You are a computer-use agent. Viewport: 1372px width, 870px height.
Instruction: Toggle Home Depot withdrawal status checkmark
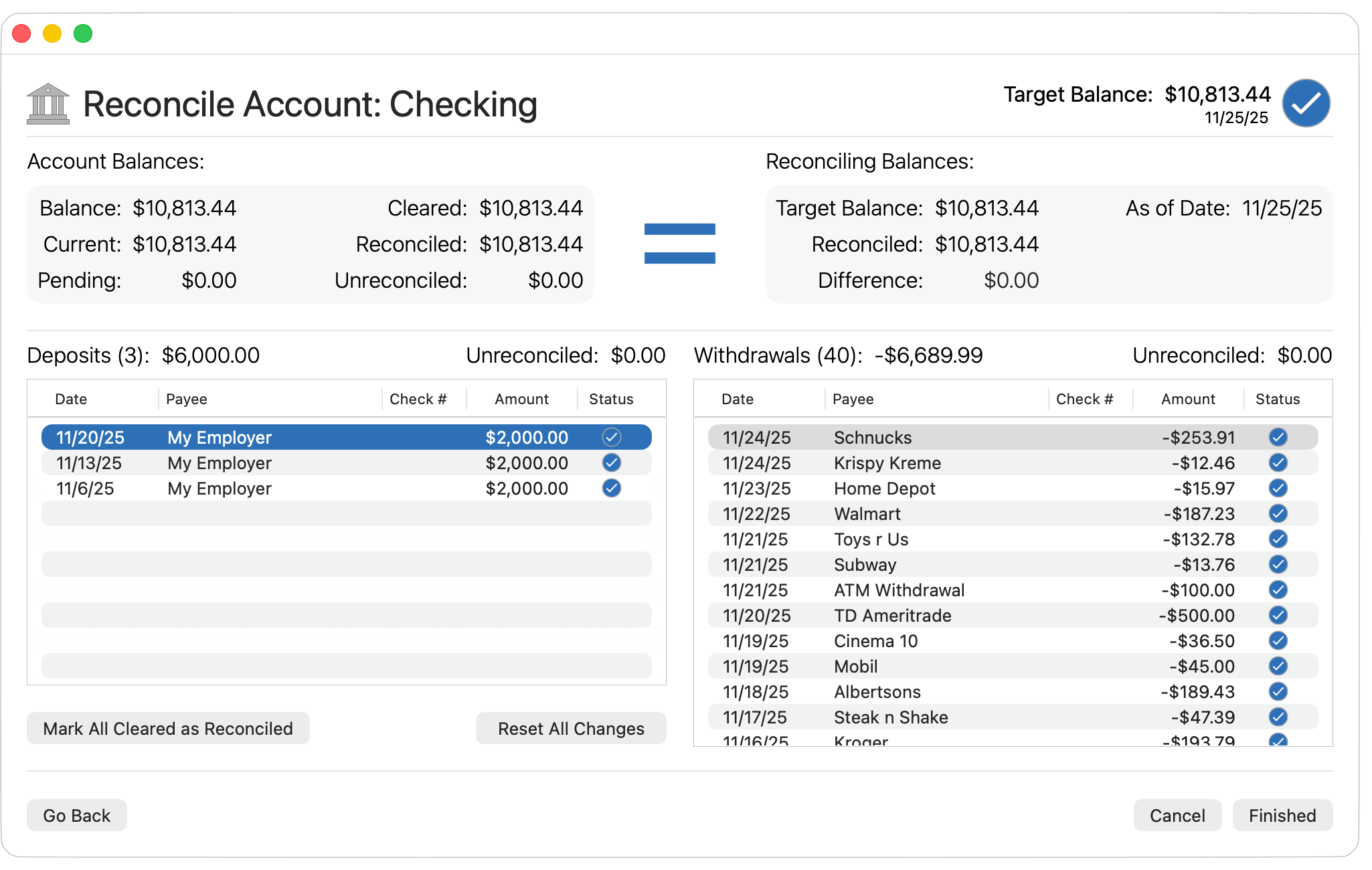pyautogui.click(x=1278, y=488)
